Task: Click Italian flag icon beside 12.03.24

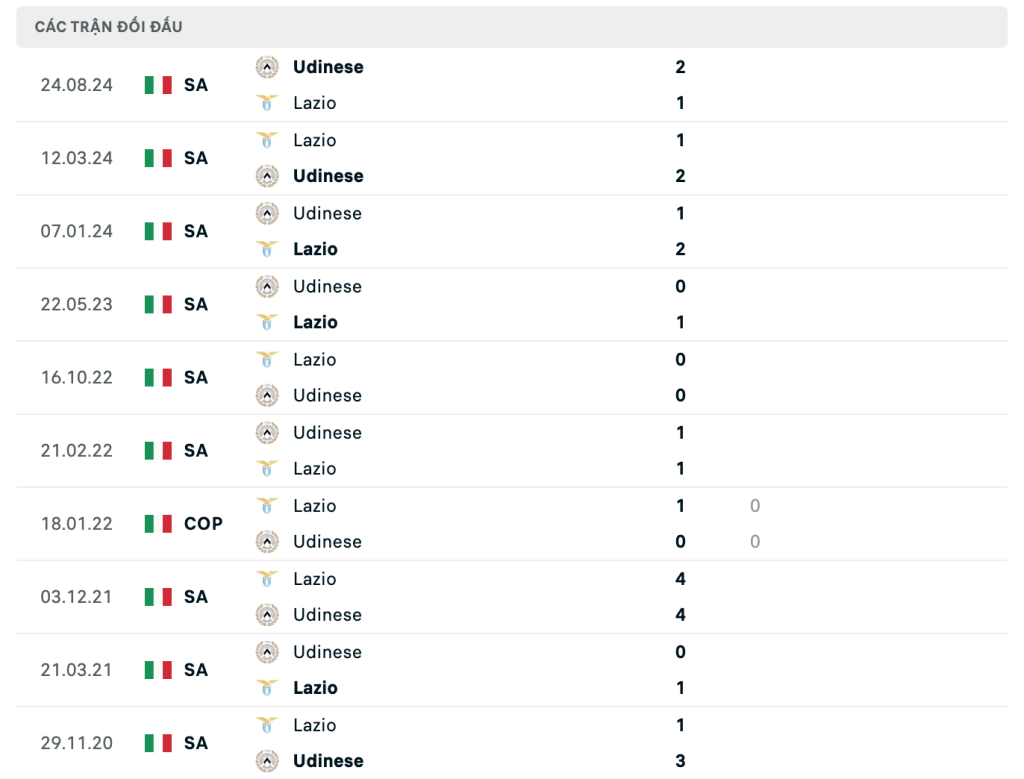Action: click(158, 158)
